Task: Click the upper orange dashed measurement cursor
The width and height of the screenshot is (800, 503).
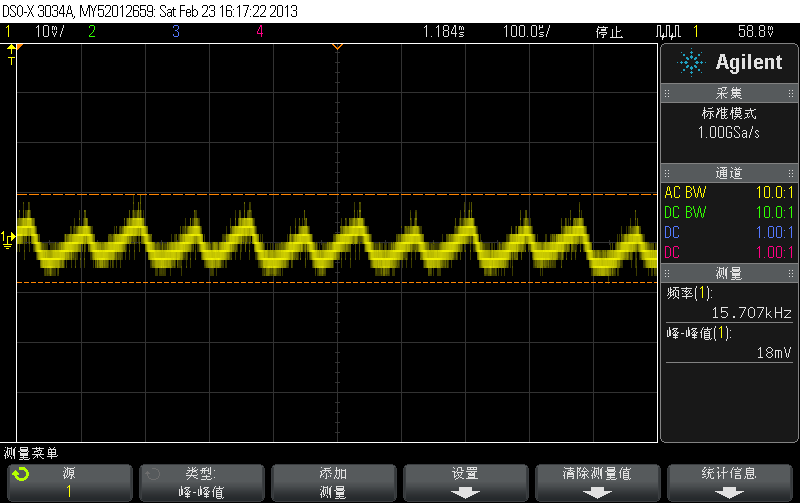Action: [337, 194]
